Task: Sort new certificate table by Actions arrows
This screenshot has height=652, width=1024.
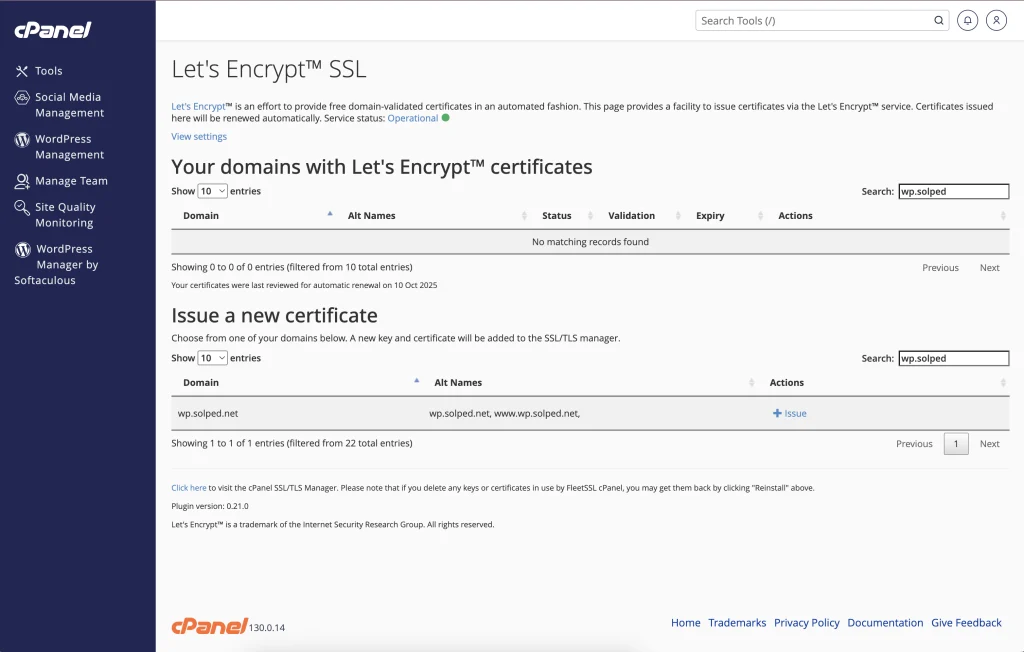Action: (1003, 382)
